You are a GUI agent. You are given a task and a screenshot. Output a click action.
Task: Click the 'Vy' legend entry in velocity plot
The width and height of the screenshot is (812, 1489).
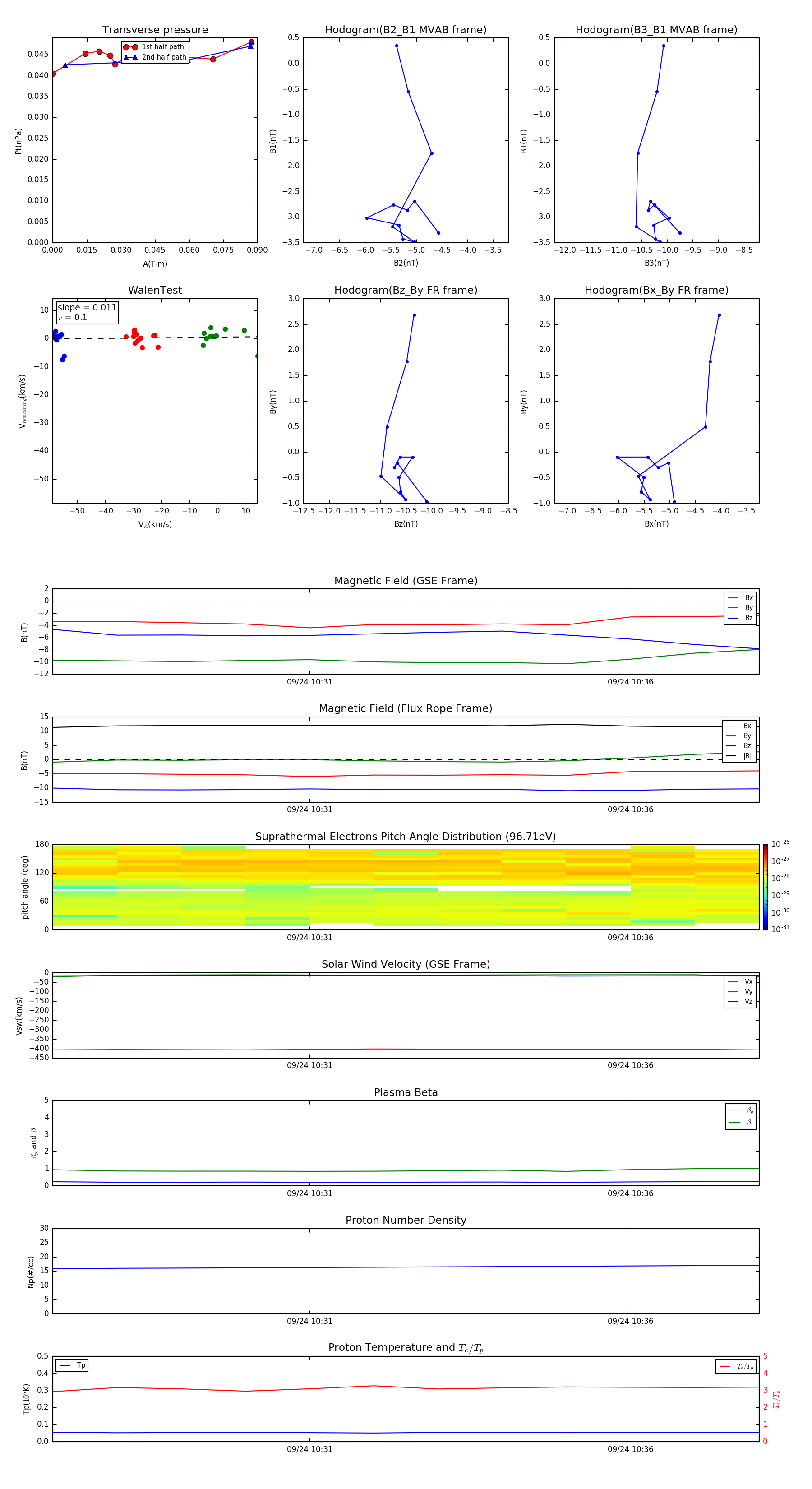(740, 992)
